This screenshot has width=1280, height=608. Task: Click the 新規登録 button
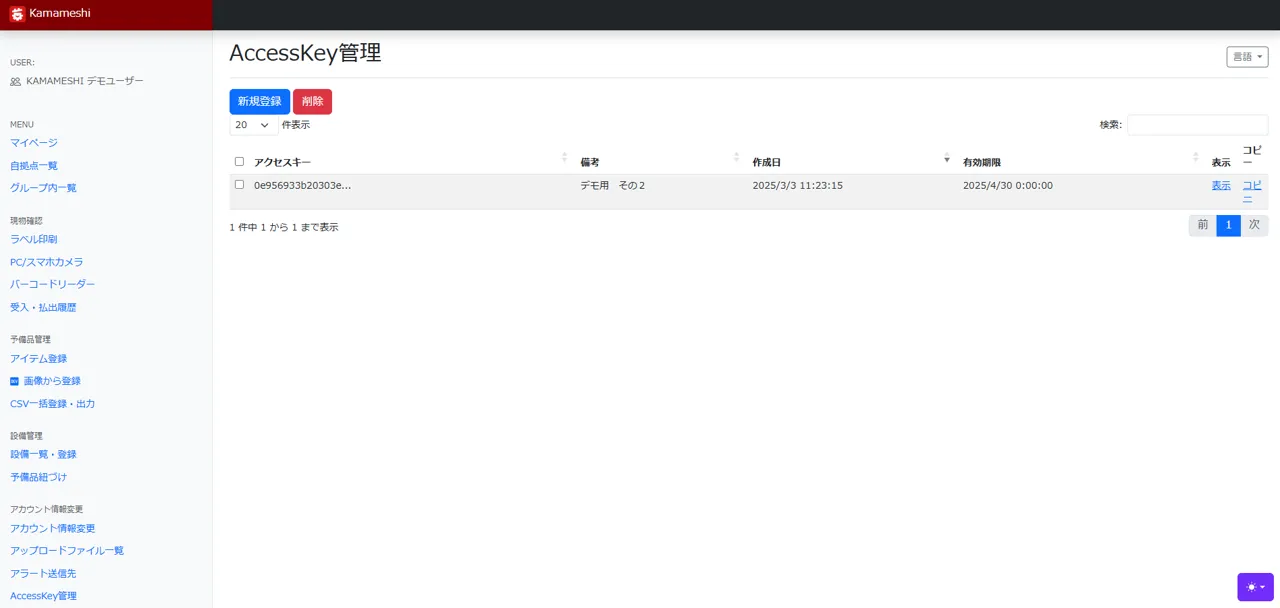click(258, 101)
